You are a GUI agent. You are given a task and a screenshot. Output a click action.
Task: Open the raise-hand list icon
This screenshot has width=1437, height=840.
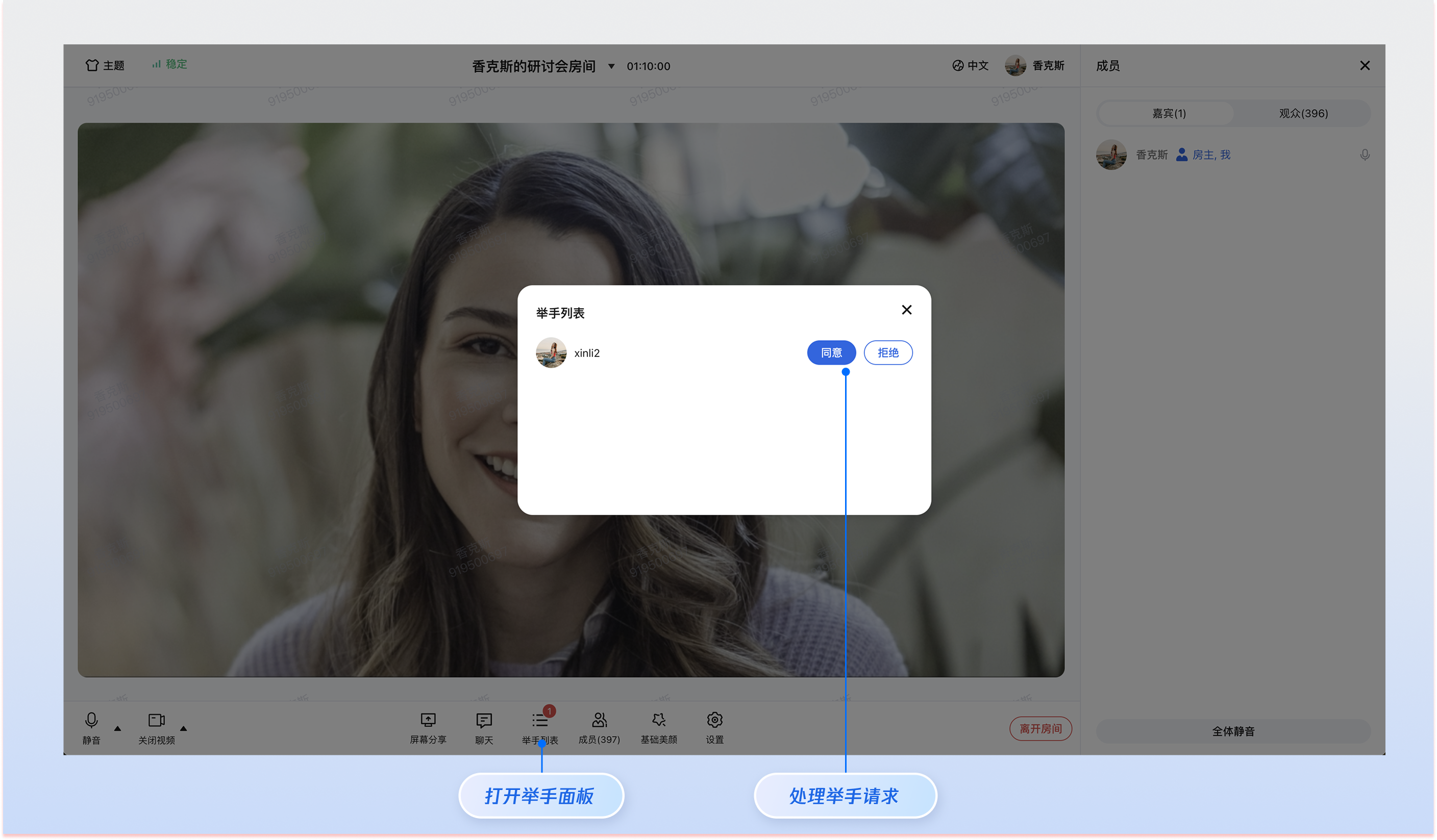click(x=539, y=720)
